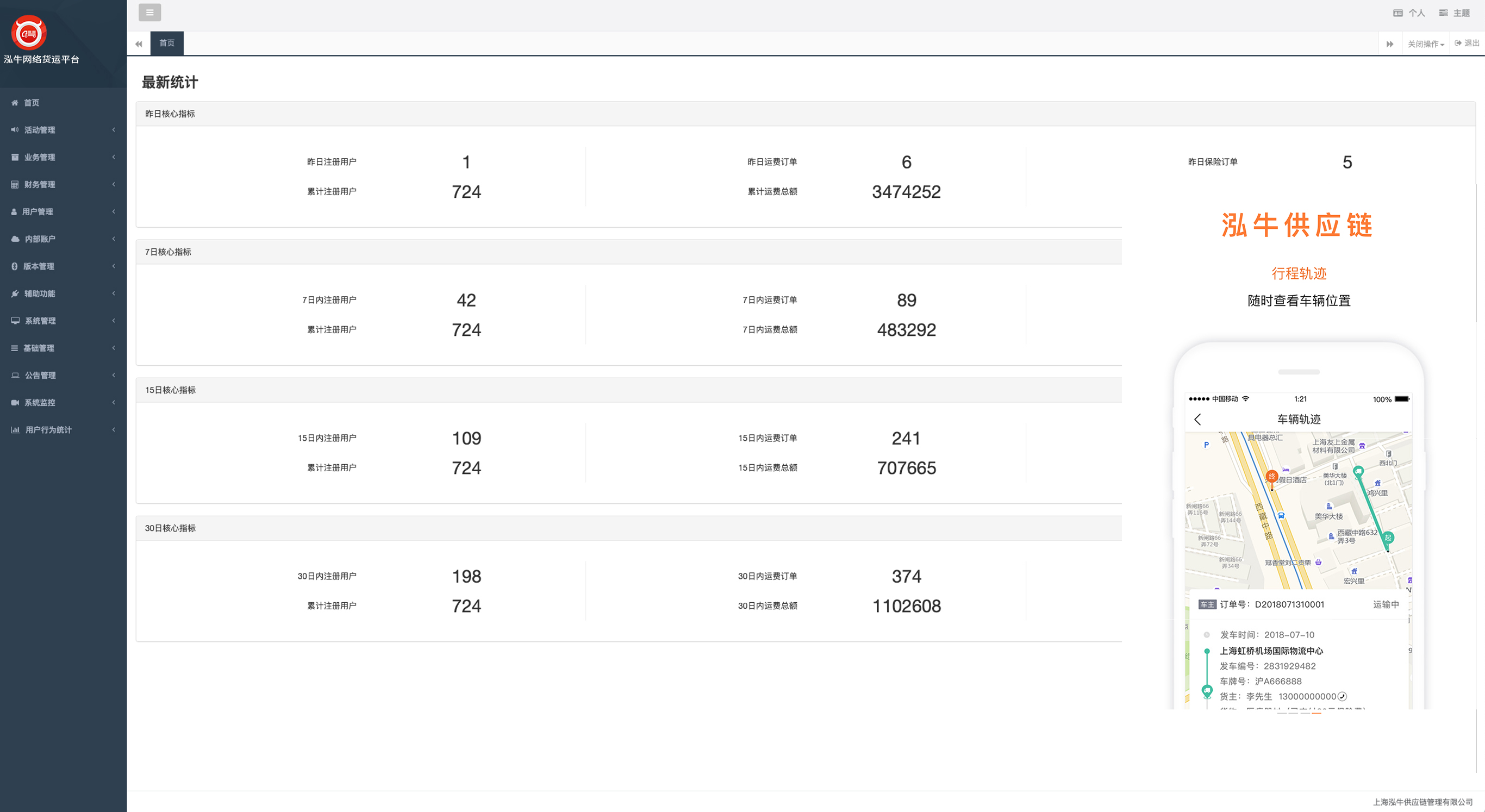Expand the 系统管理 menu chevron

[x=114, y=321]
